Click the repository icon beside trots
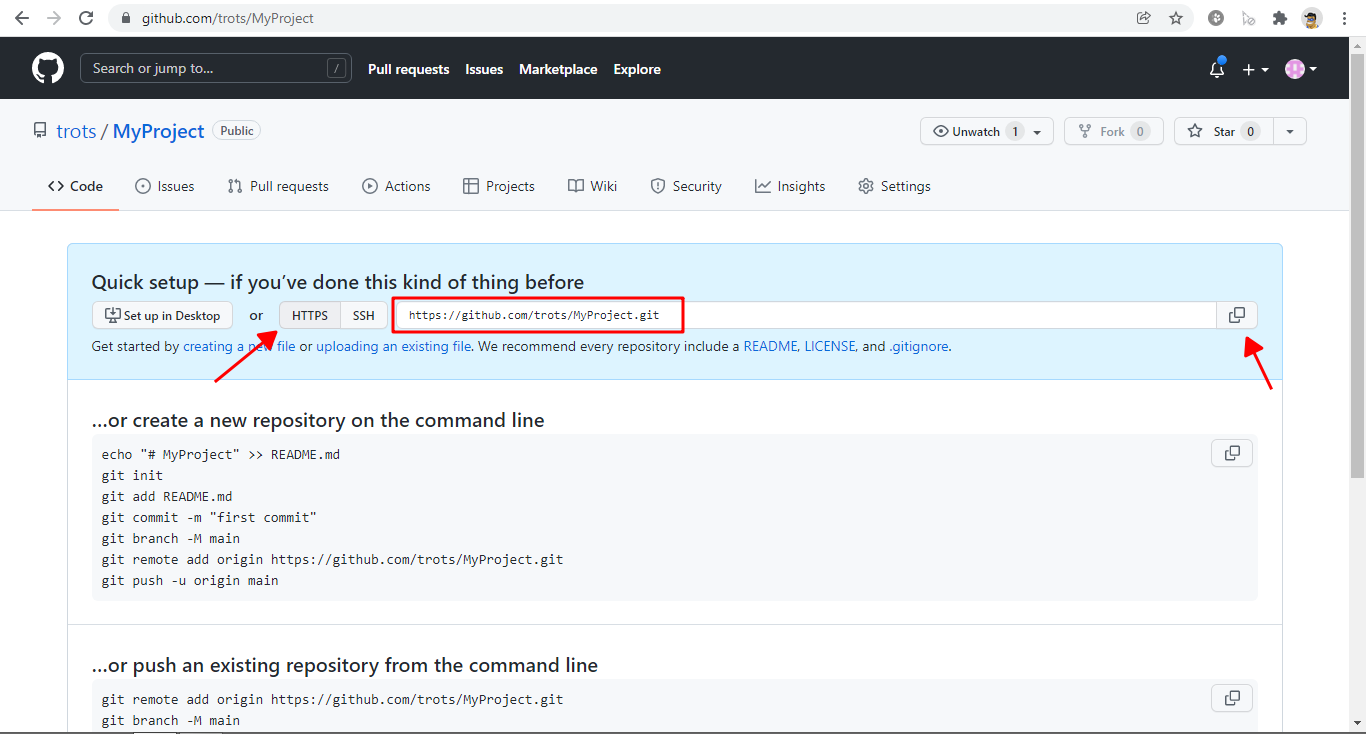 [40, 131]
